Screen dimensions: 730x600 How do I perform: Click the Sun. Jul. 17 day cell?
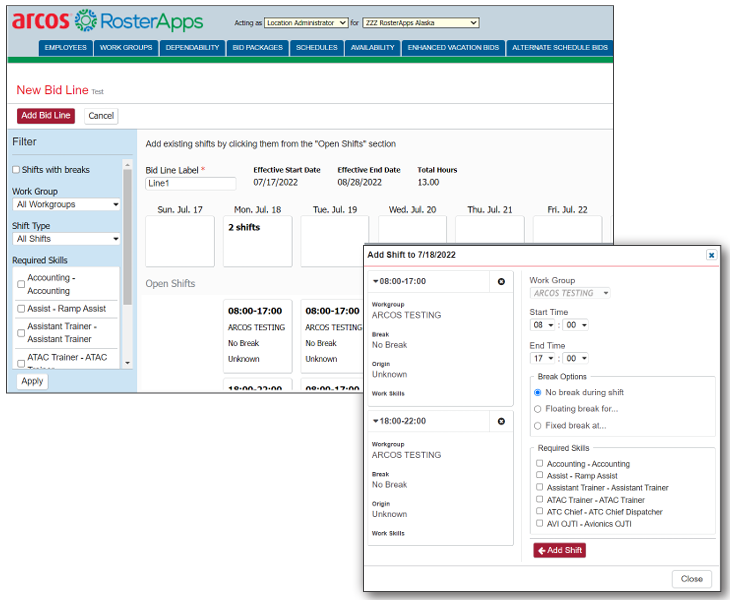tap(180, 241)
